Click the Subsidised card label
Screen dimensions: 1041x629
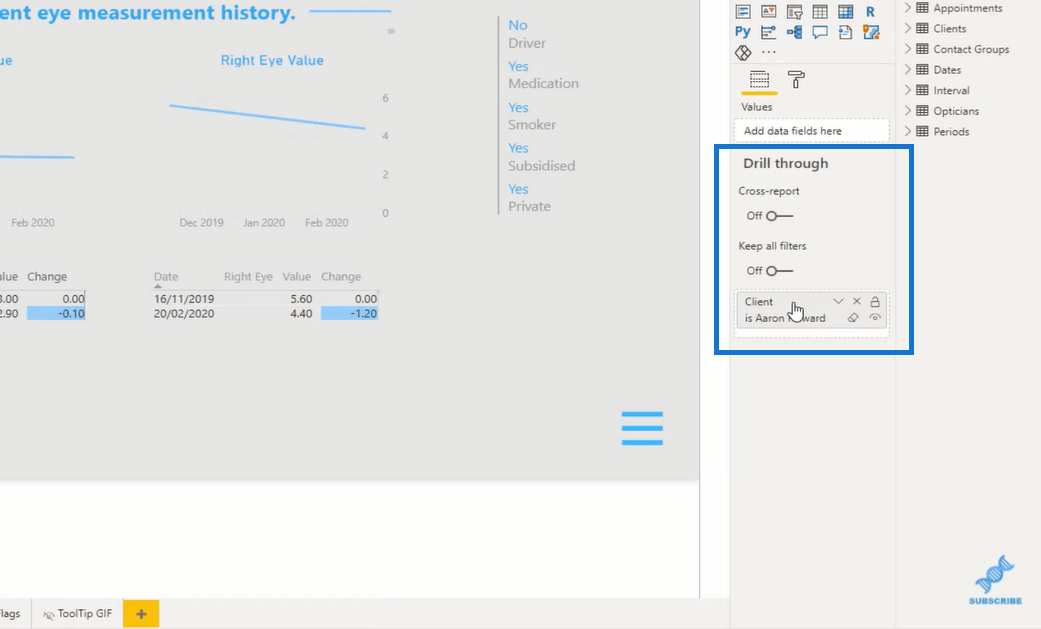(542, 166)
